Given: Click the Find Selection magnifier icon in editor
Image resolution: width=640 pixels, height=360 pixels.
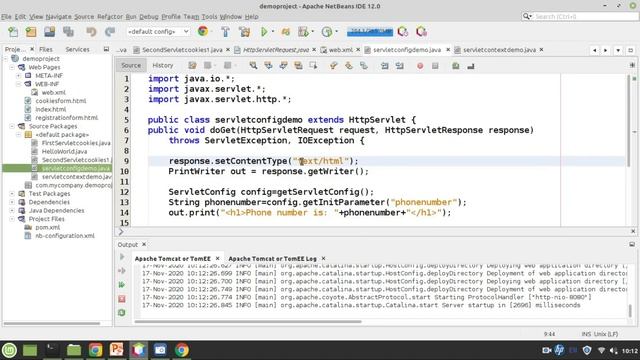Looking at the screenshot, I should coord(253,66).
